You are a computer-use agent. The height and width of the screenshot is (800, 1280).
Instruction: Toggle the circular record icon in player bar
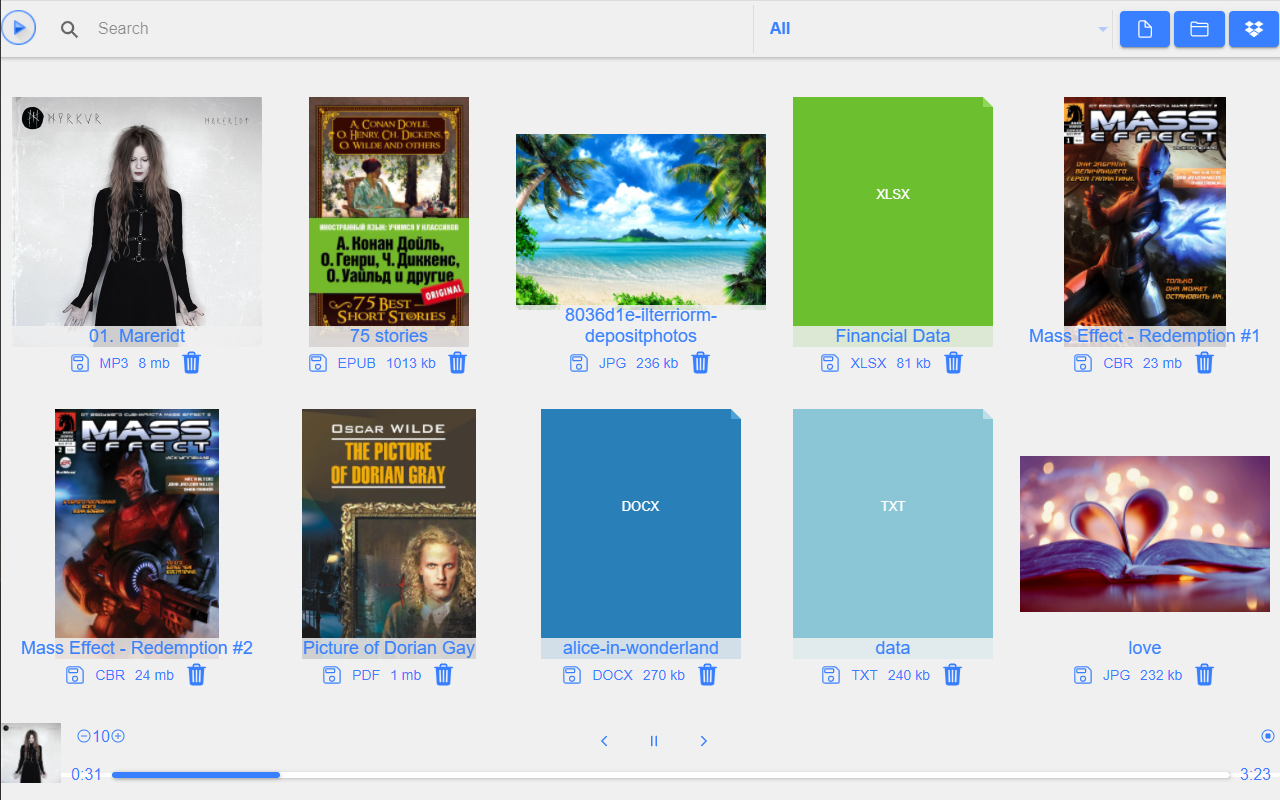click(x=1268, y=736)
